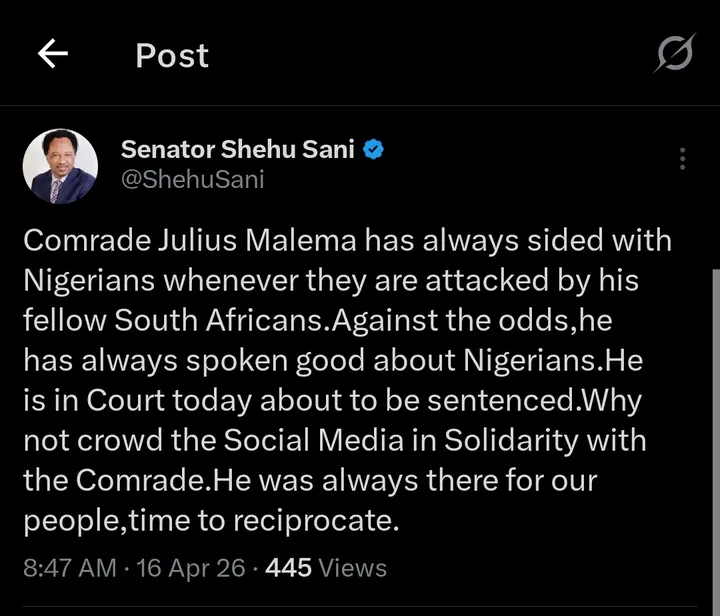Image resolution: width=720 pixels, height=616 pixels.
Task: Click the blue verified badge
Action: 375,151
